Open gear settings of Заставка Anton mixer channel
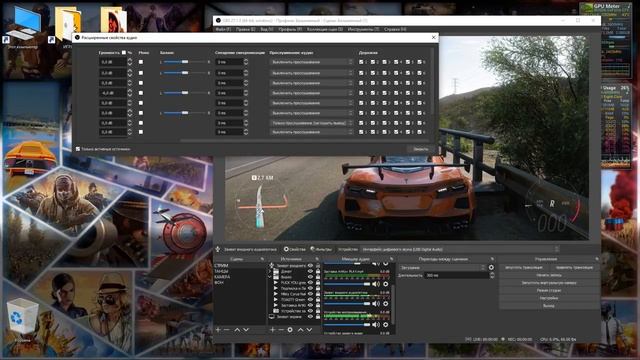This screenshot has height=360, width=640. point(386,284)
